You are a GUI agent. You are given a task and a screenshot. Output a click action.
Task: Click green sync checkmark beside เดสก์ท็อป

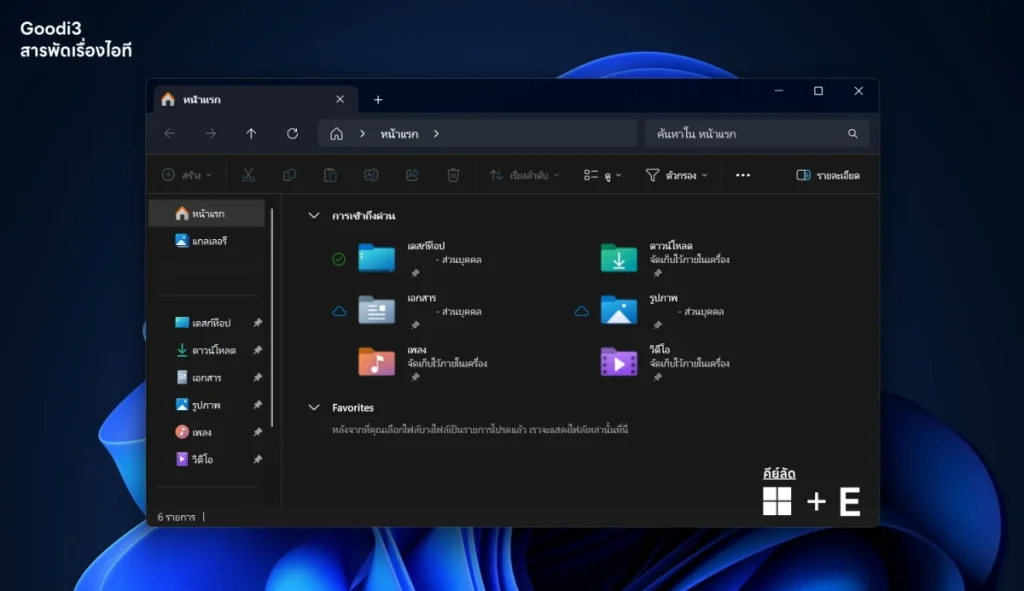tap(338, 259)
